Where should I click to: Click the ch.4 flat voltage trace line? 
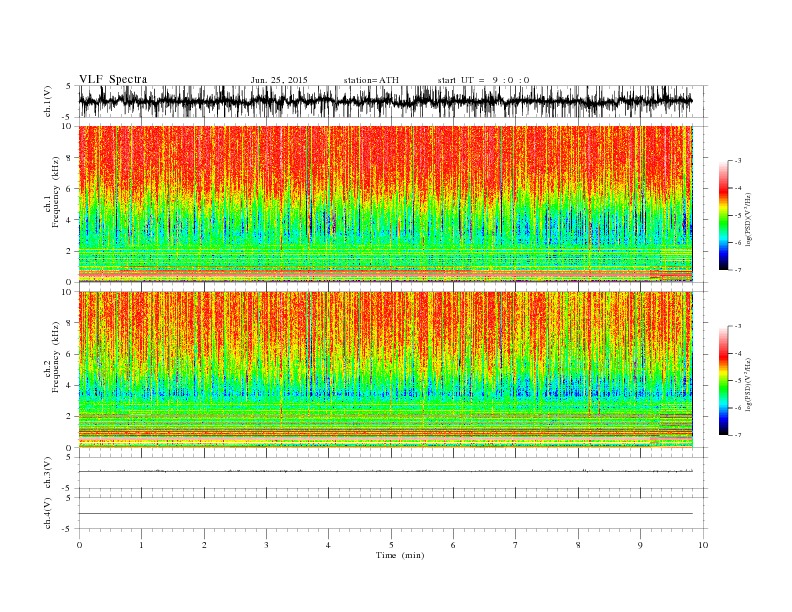click(x=385, y=514)
